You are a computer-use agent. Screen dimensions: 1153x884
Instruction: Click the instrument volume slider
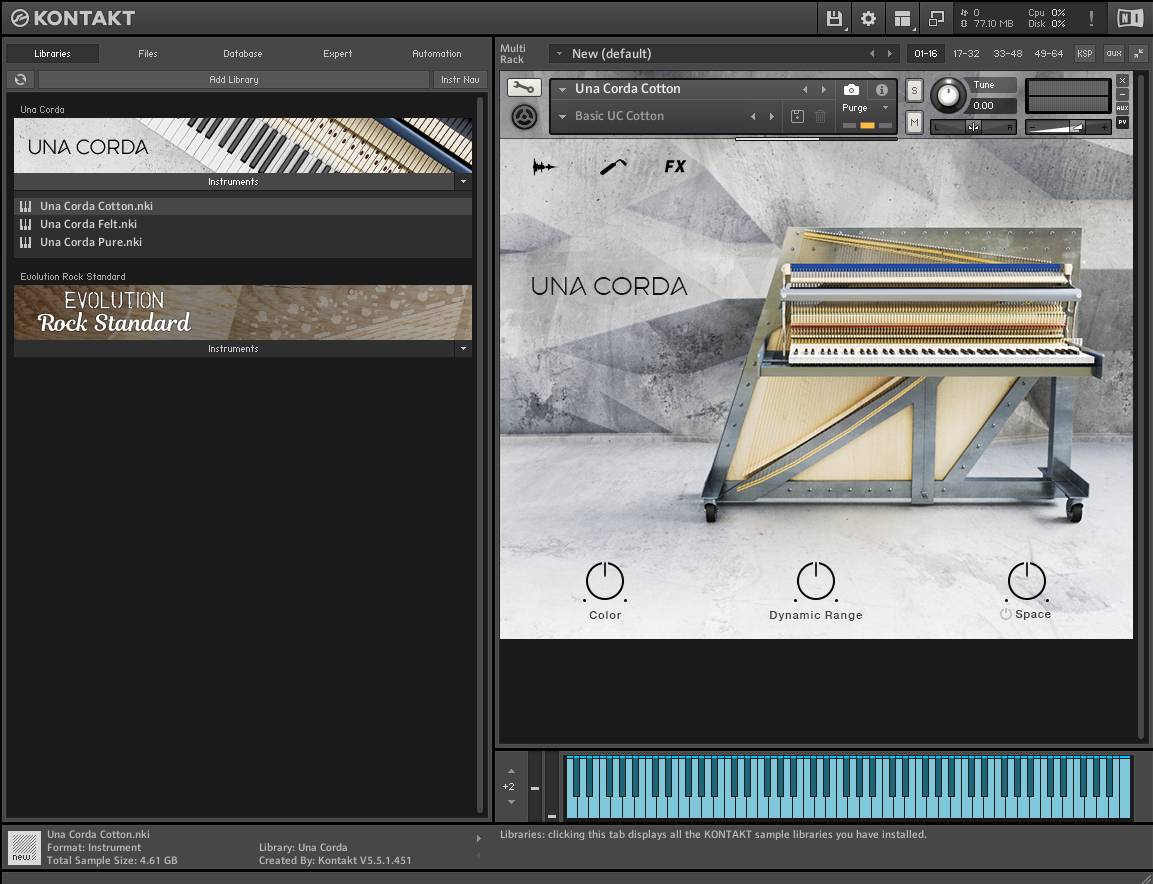(x=1067, y=127)
